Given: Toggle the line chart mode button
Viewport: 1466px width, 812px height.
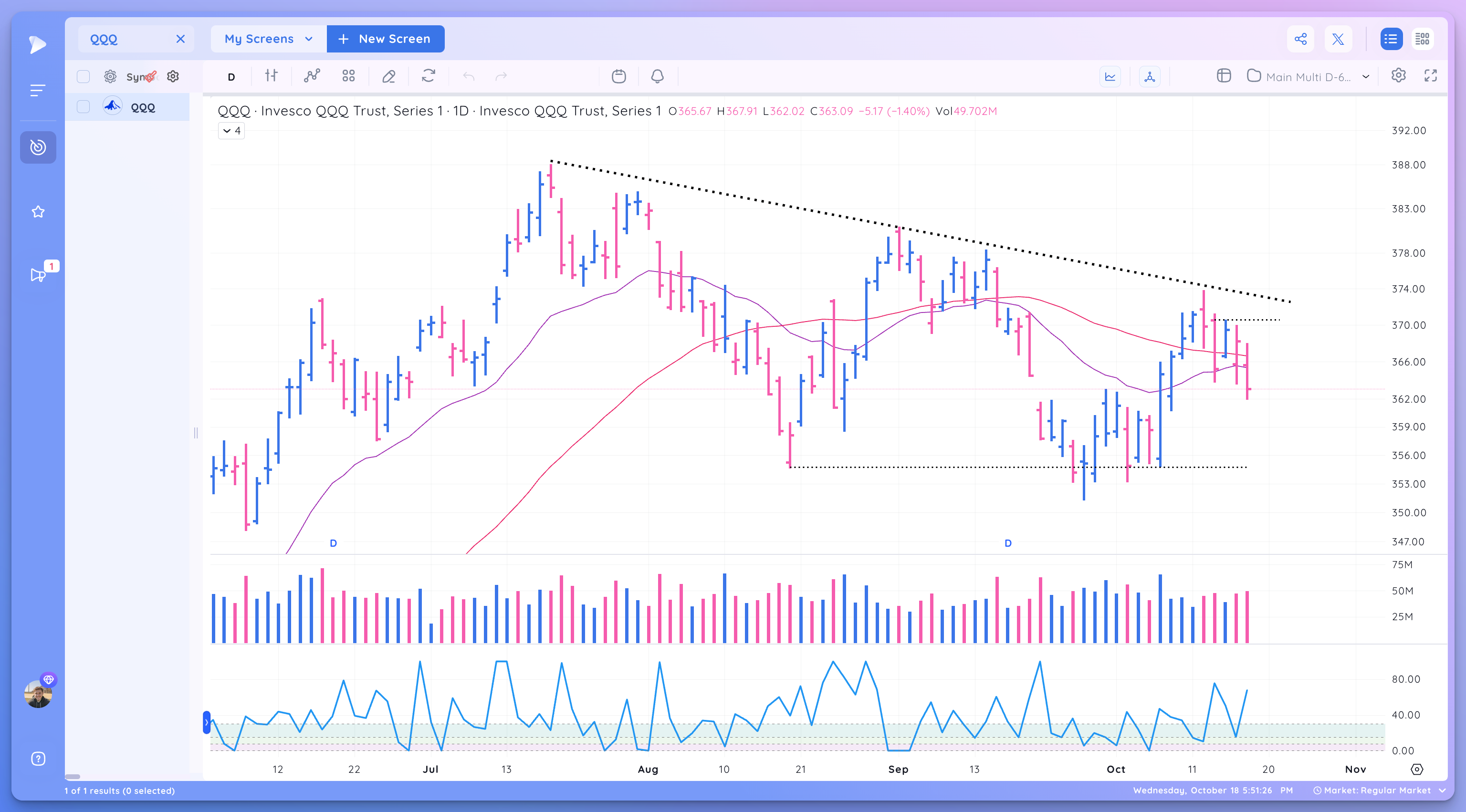Looking at the screenshot, I should click(x=1110, y=77).
